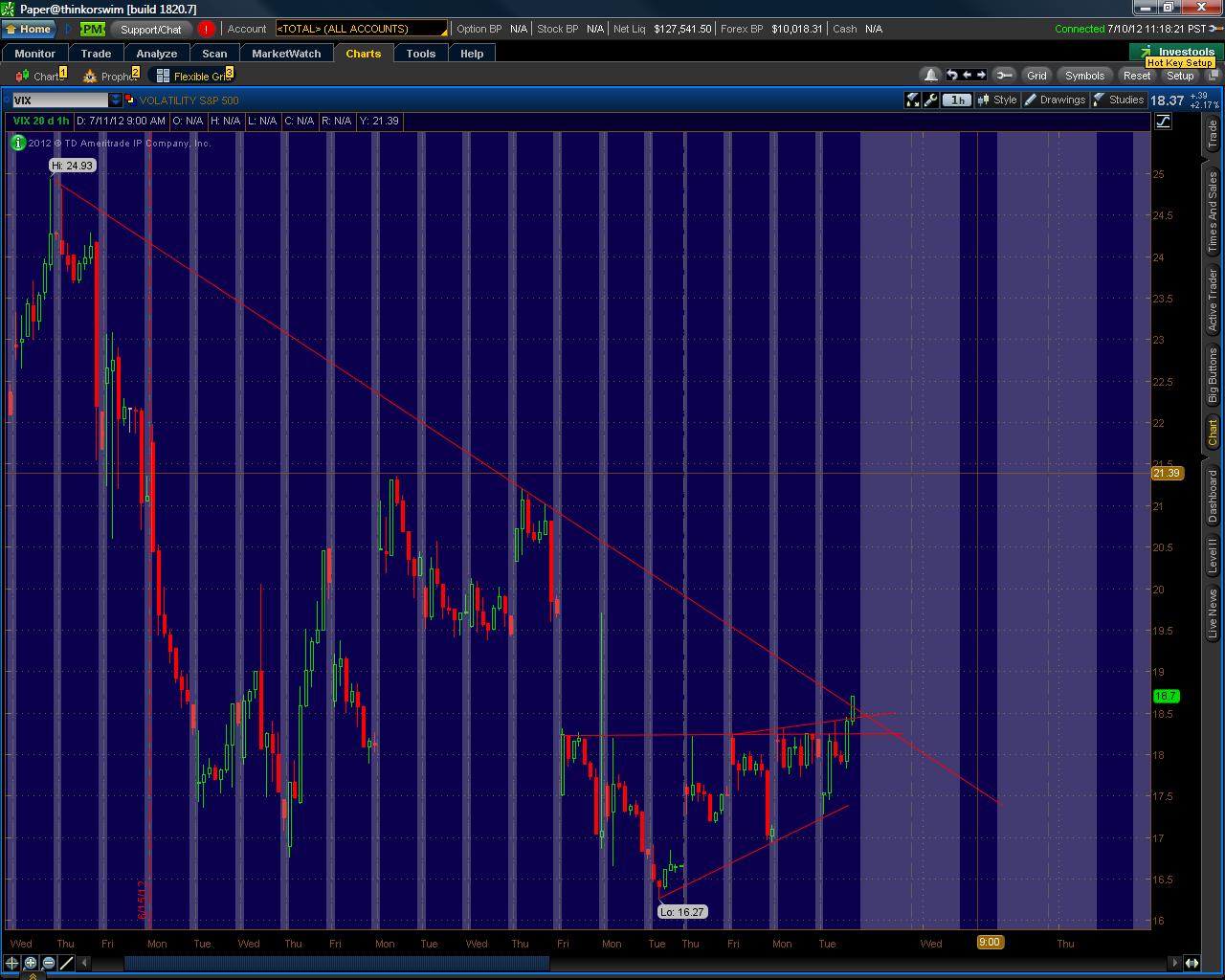Open the Charts sub-tab with candlestick icon
The image size is (1225, 980).
tap(40, 76)
